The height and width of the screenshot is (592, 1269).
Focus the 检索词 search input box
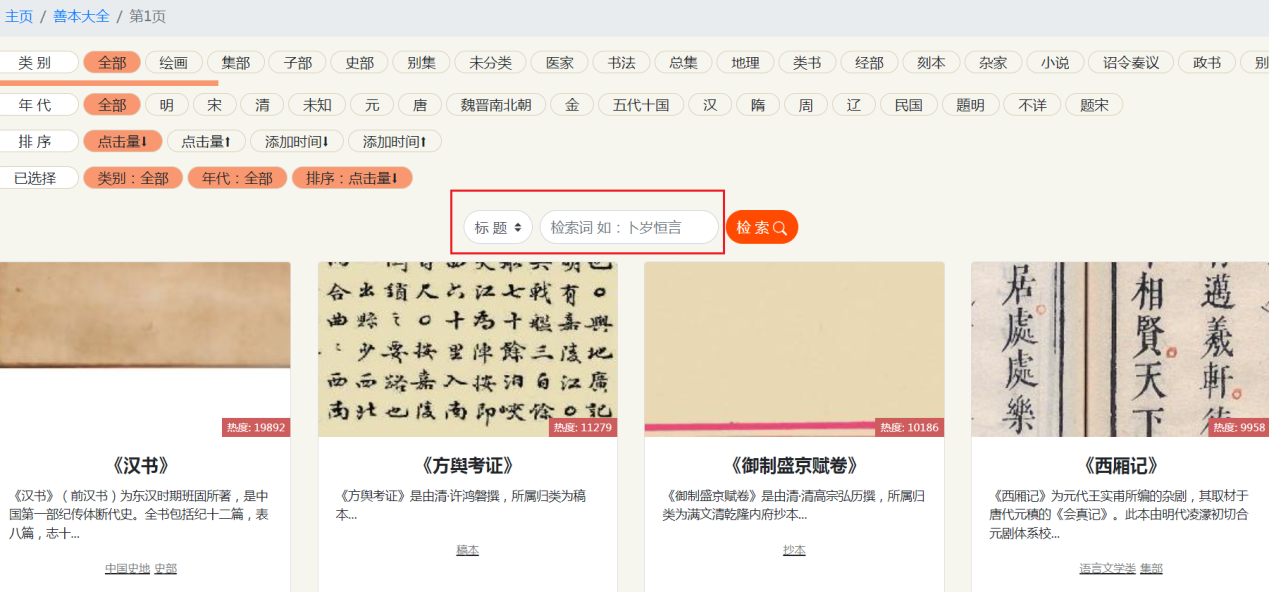click(x=630, y=227)
